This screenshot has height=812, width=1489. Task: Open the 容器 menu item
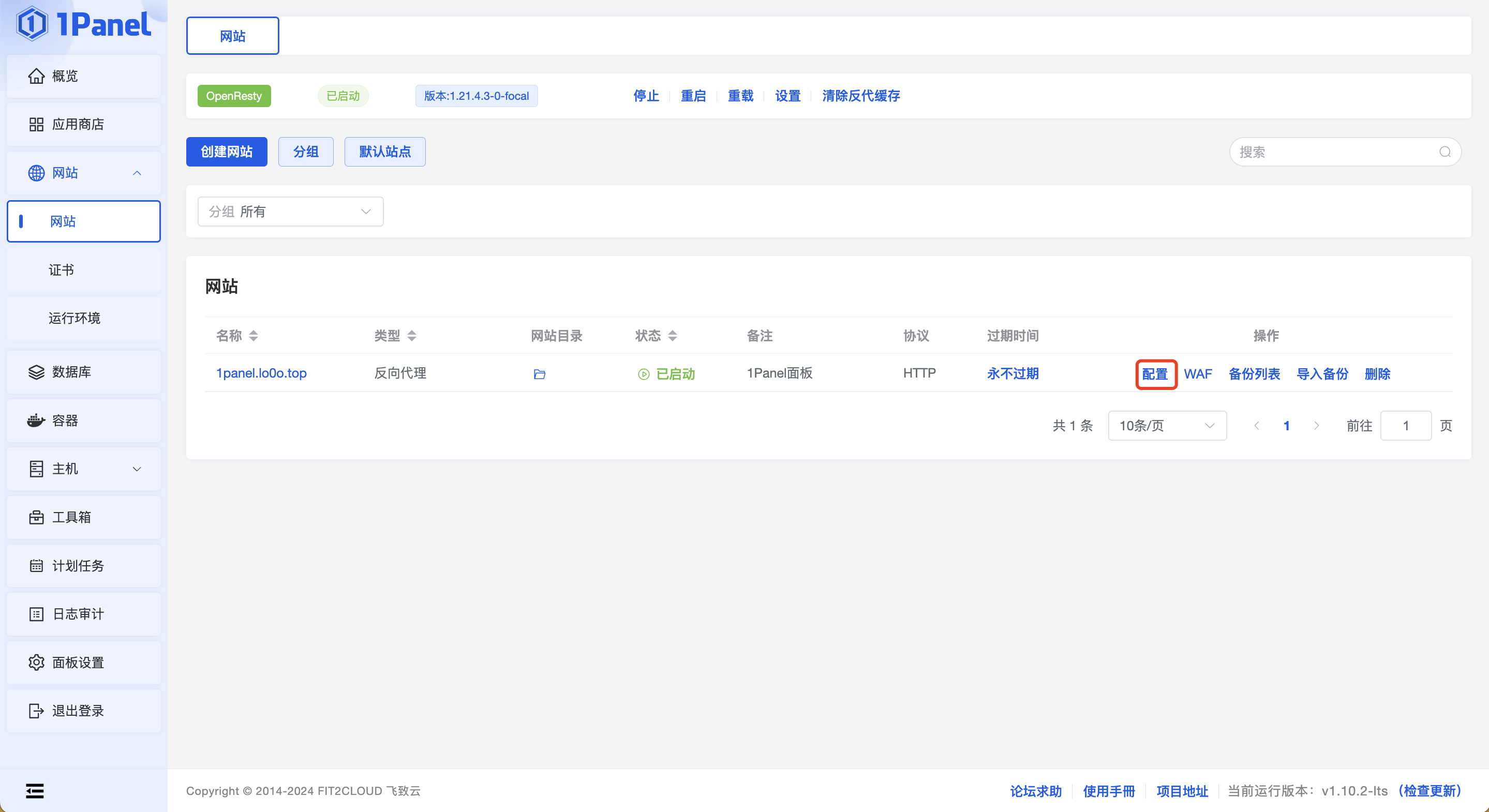pos(84,420)
